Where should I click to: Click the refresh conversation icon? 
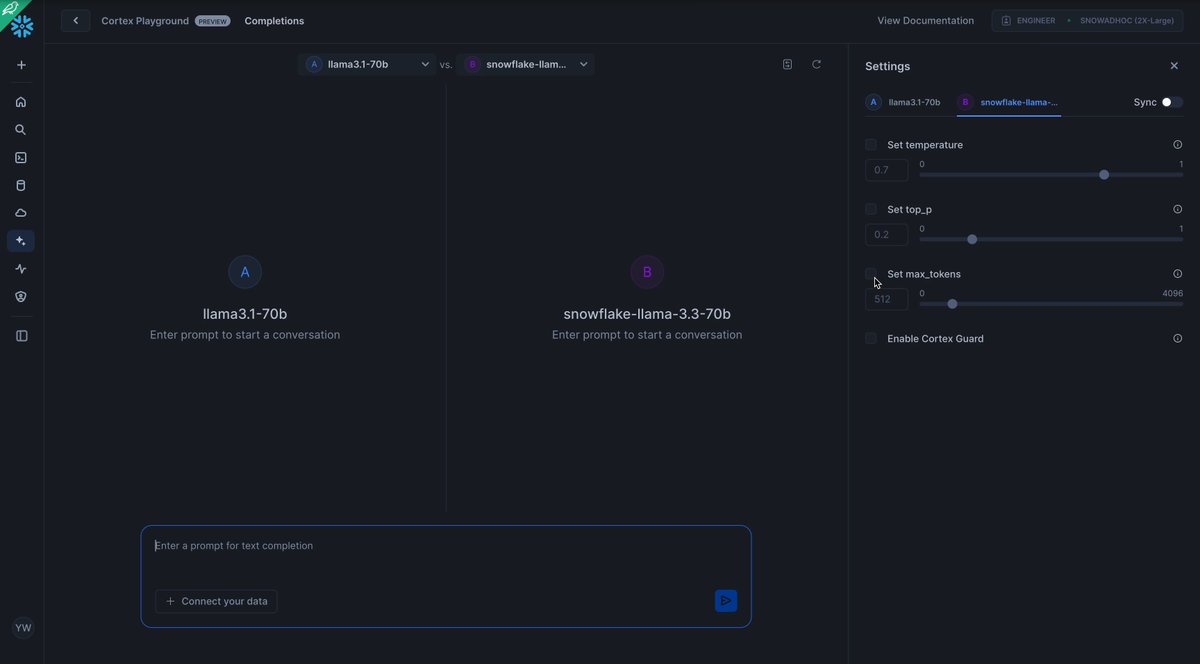[x=816, y=64]
